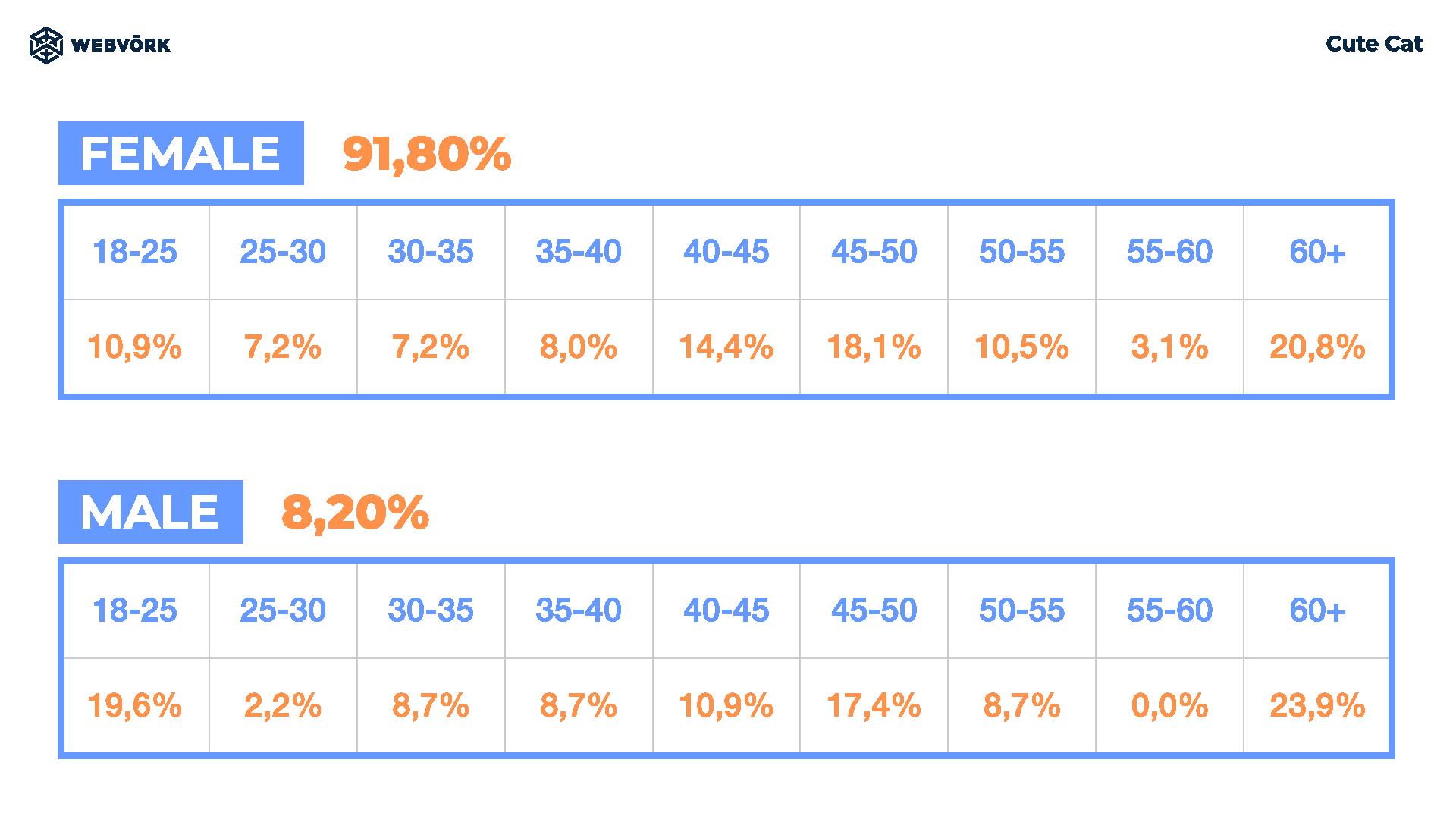The height and width of the screenshot is (819, 1456).
Task: Select the Cute Cat title label
Action: 1374,44
